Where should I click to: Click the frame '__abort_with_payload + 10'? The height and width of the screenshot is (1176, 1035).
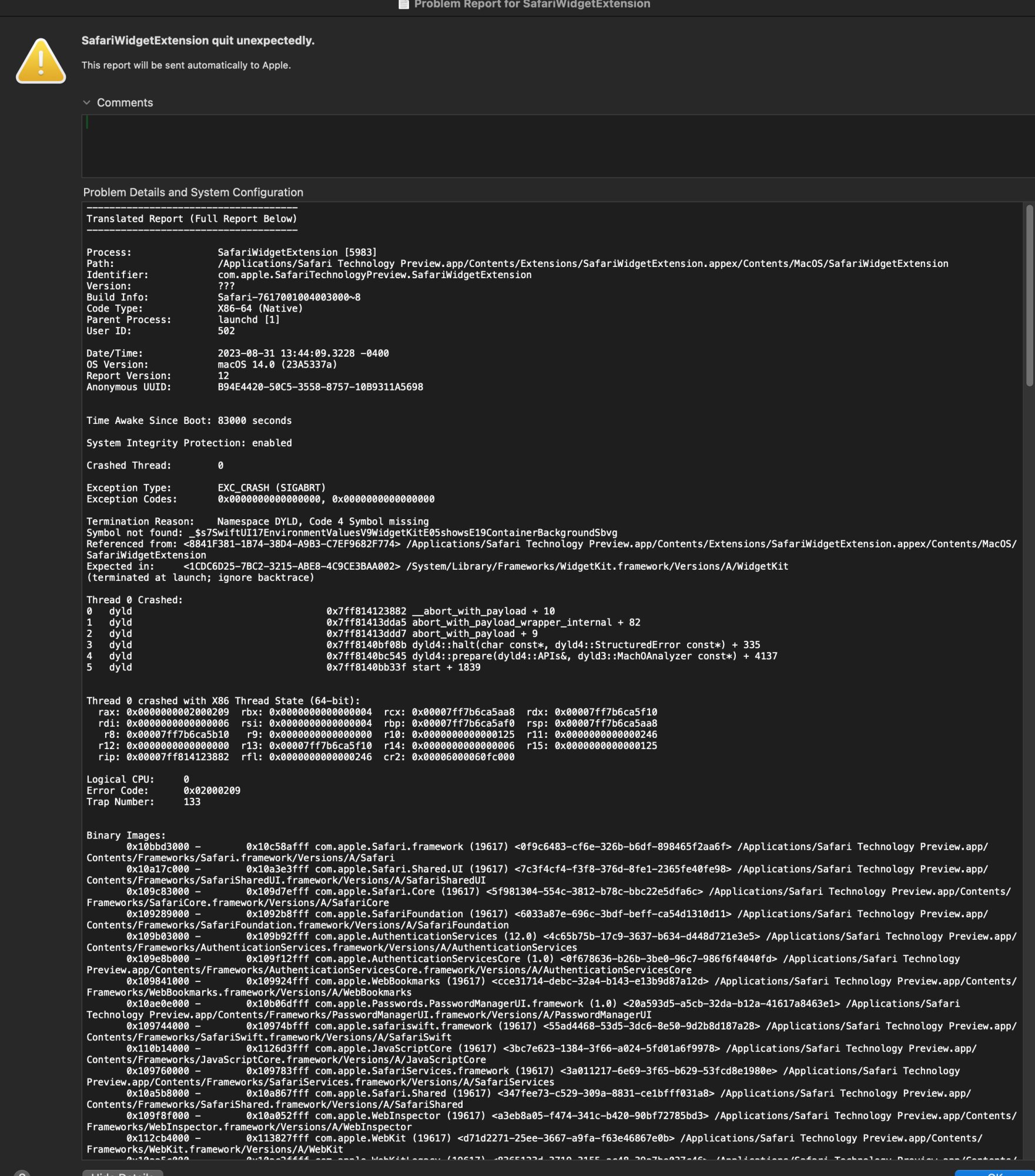point(483,611)
